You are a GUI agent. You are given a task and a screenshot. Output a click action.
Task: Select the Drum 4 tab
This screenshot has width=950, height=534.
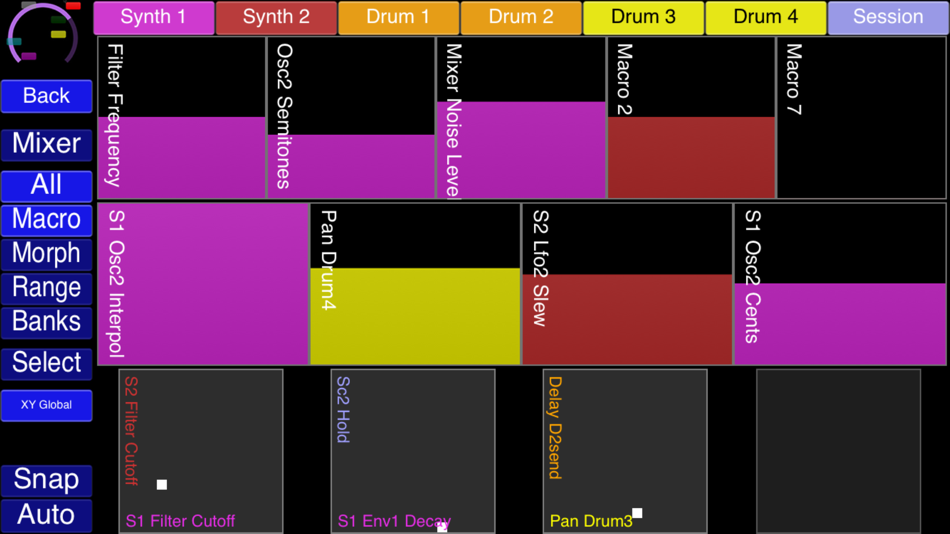coord(766,17)
